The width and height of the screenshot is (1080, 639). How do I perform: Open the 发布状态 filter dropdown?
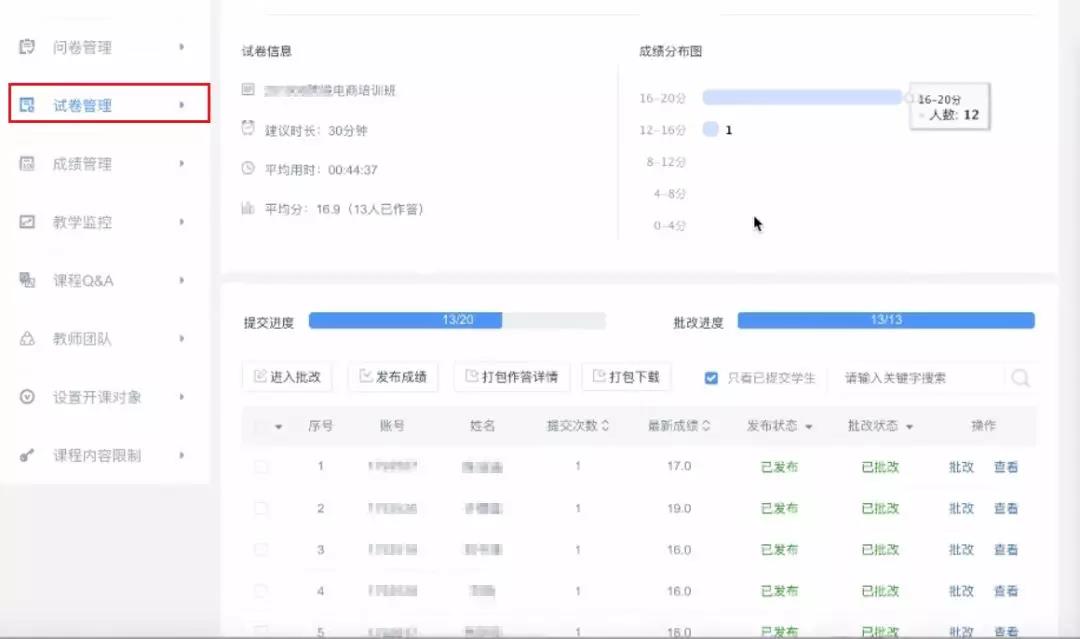pyautogui.click(x=809, y=427)
